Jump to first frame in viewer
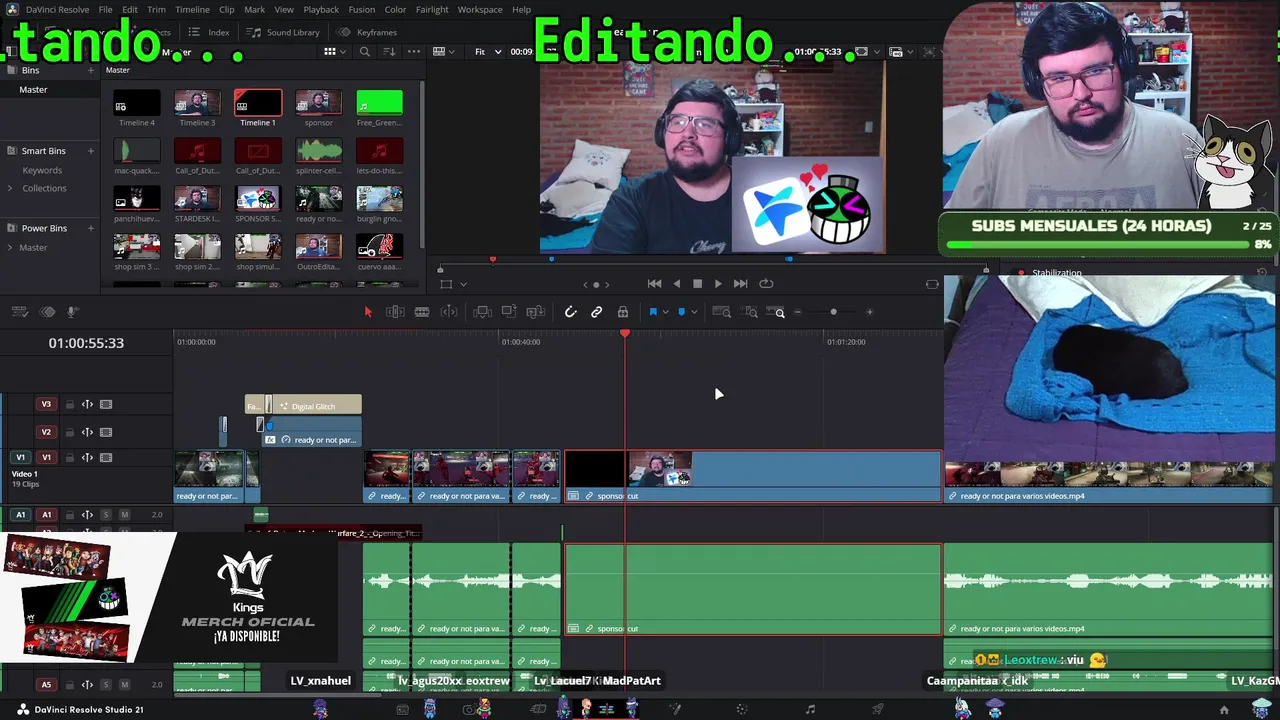The height and width of the screenshot is (720, 1280). (x=654, y=284)
